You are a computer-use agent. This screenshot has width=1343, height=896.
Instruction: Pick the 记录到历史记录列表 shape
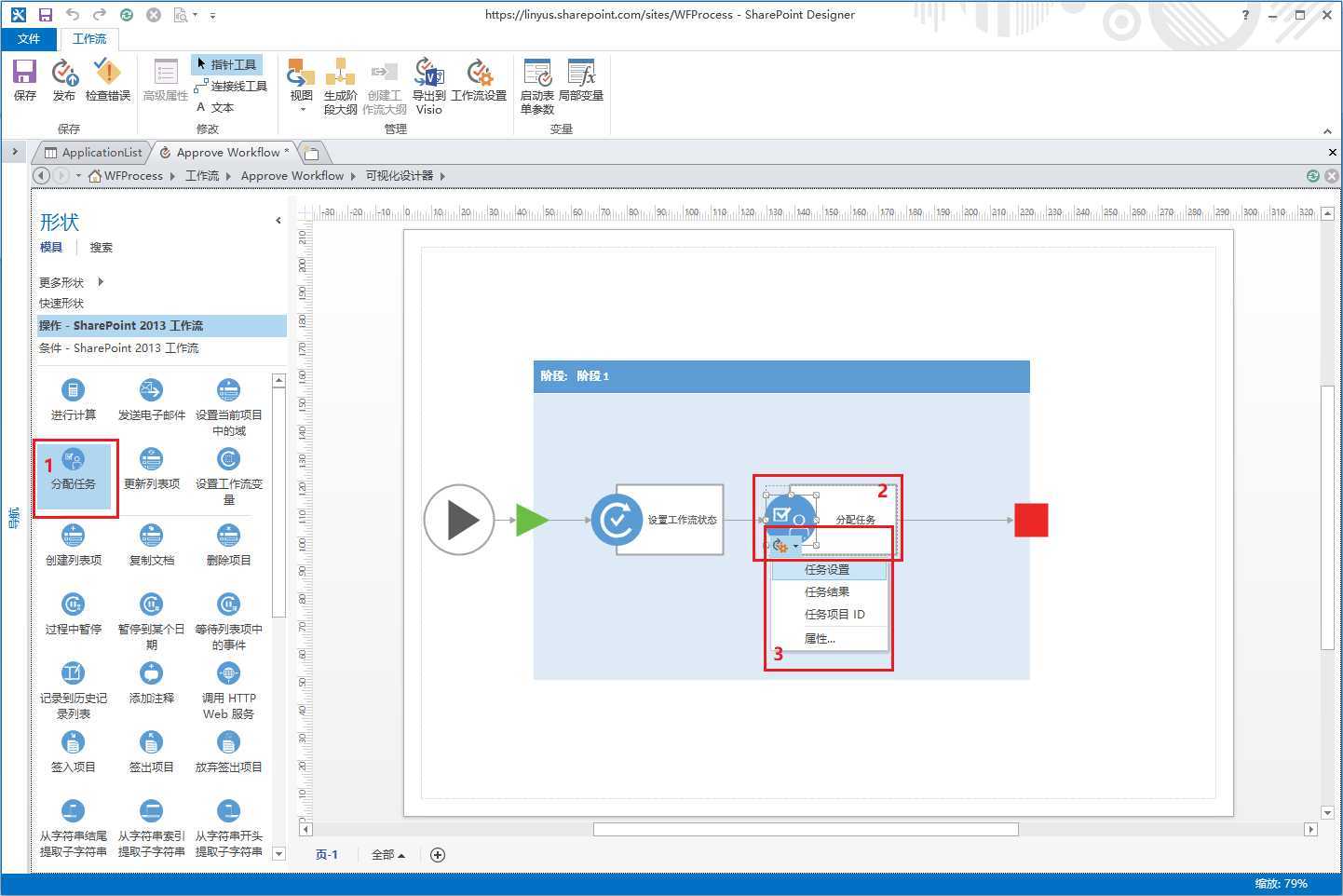coord(73,690)
